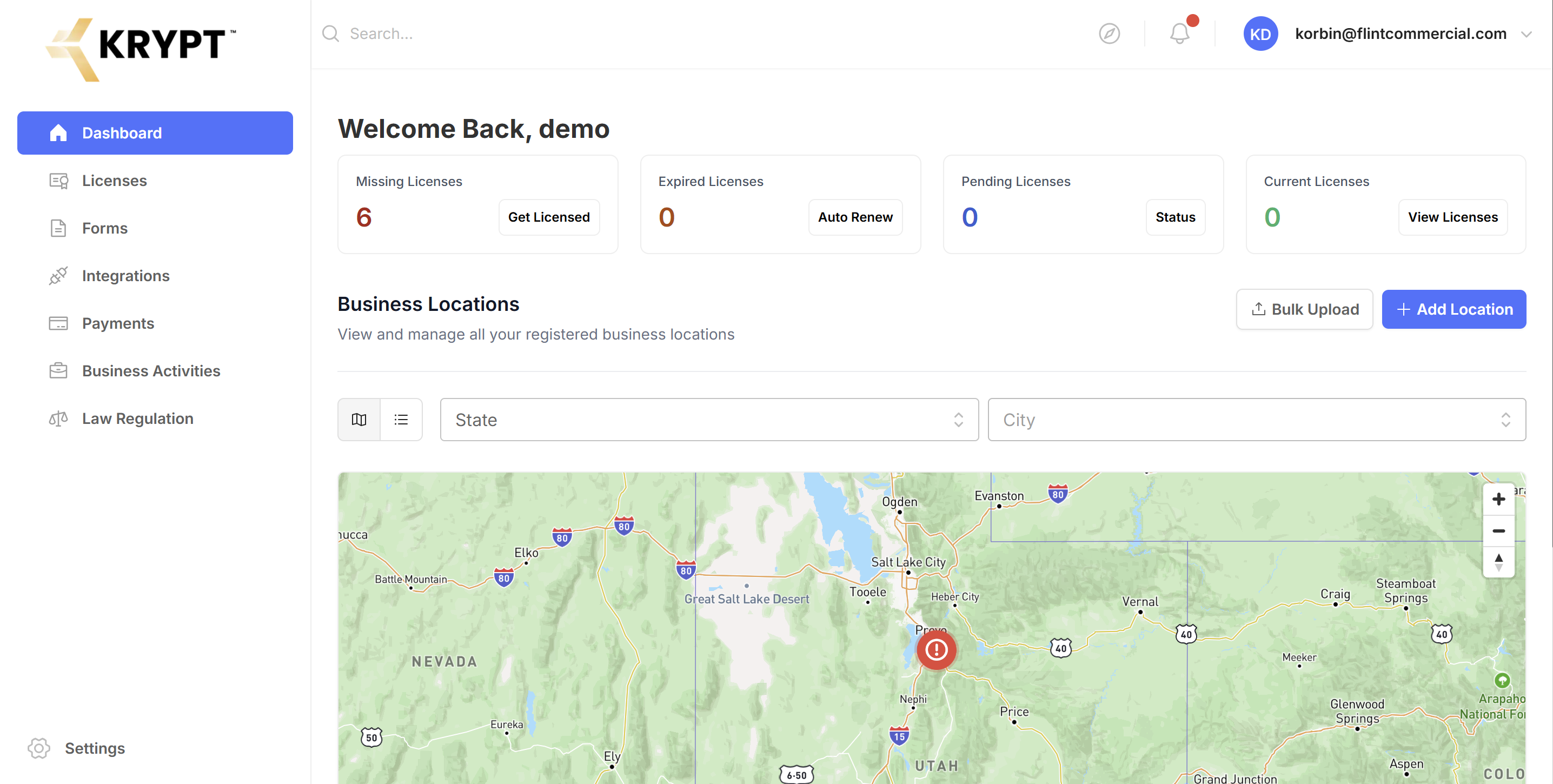The width and height of the screenshot is (1553, 784).
Task: Go to Dashboard in sidebar
Action: pyautogui.click(x=155, y=132)
